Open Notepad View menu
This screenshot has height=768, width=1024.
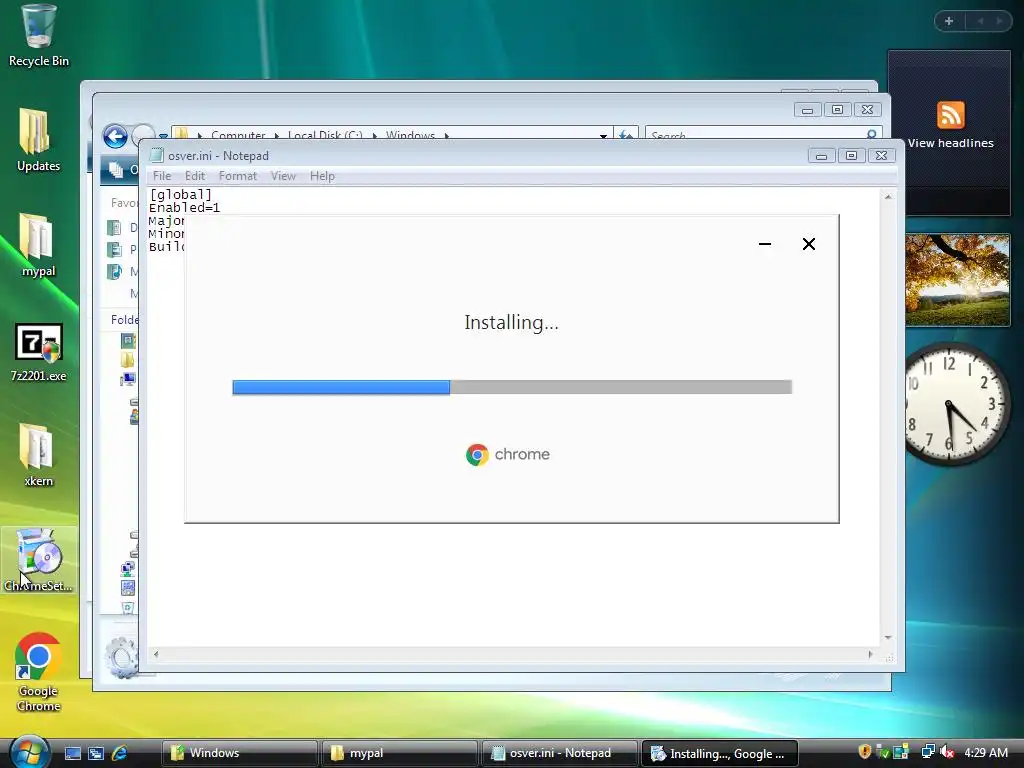point(283,176)
